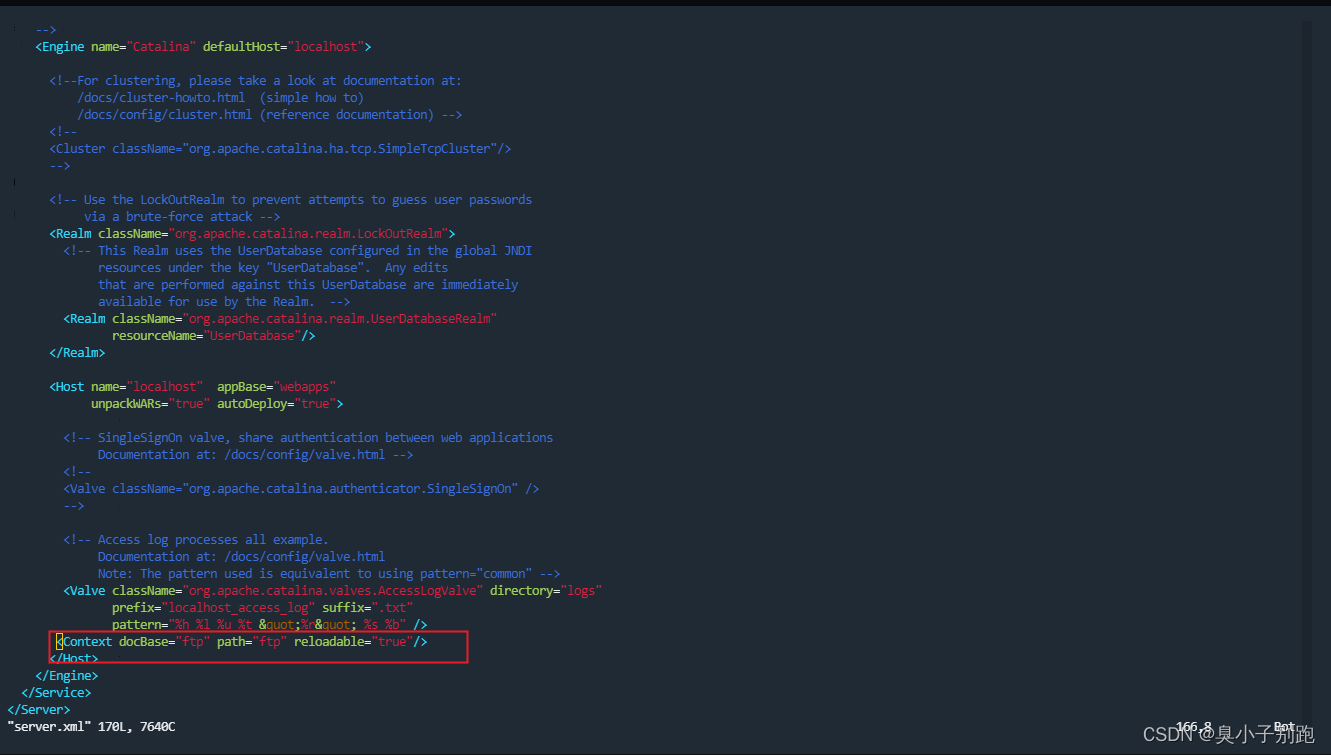Click the closing </Host> tag
The width and height of the screenshot is (1331, 755).
point(74,659)
